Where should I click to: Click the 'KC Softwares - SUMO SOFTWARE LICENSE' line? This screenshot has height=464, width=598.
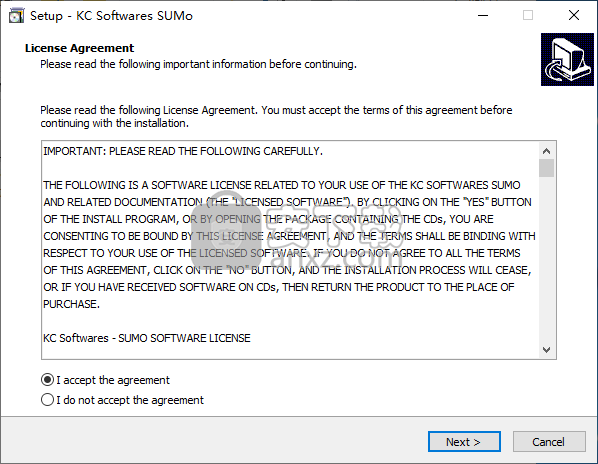147,338
